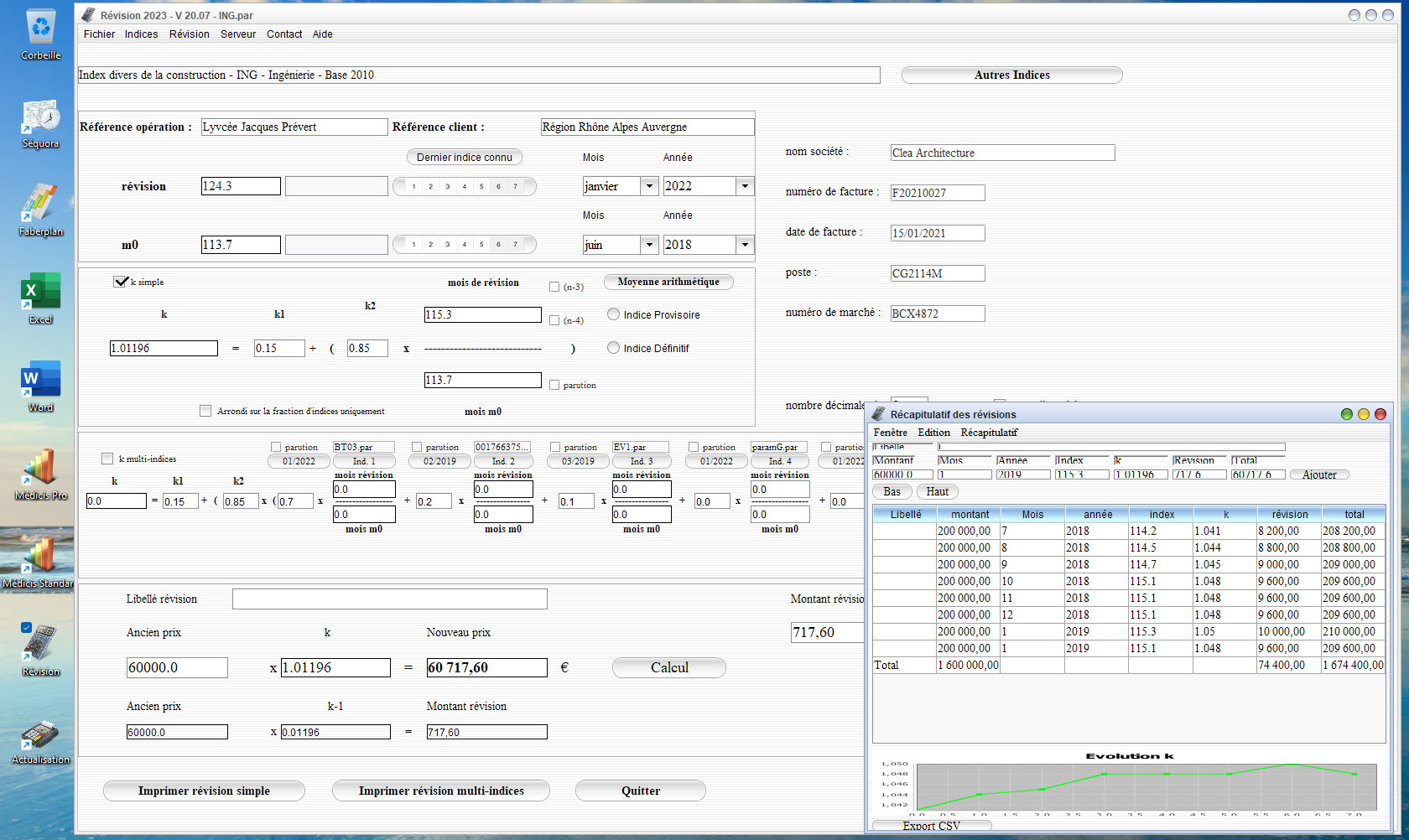Image resolution: width=1409 pixels, height=840 pixels.
Task: Select decimal 7 on the révision slider
Action: point(515,186)
